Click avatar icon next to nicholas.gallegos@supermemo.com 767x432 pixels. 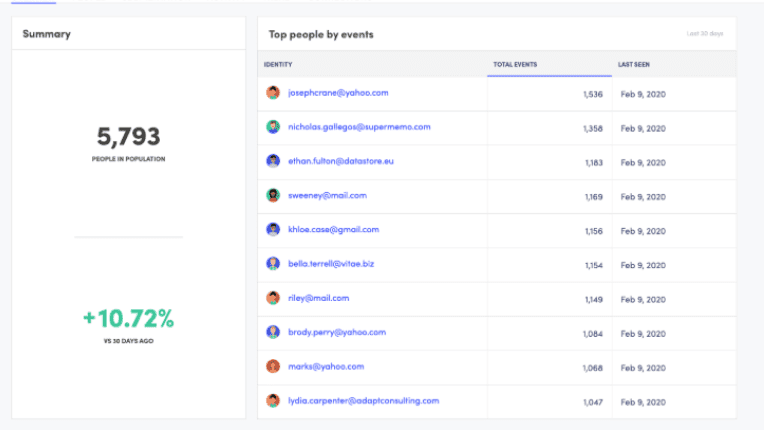[273, 127]
